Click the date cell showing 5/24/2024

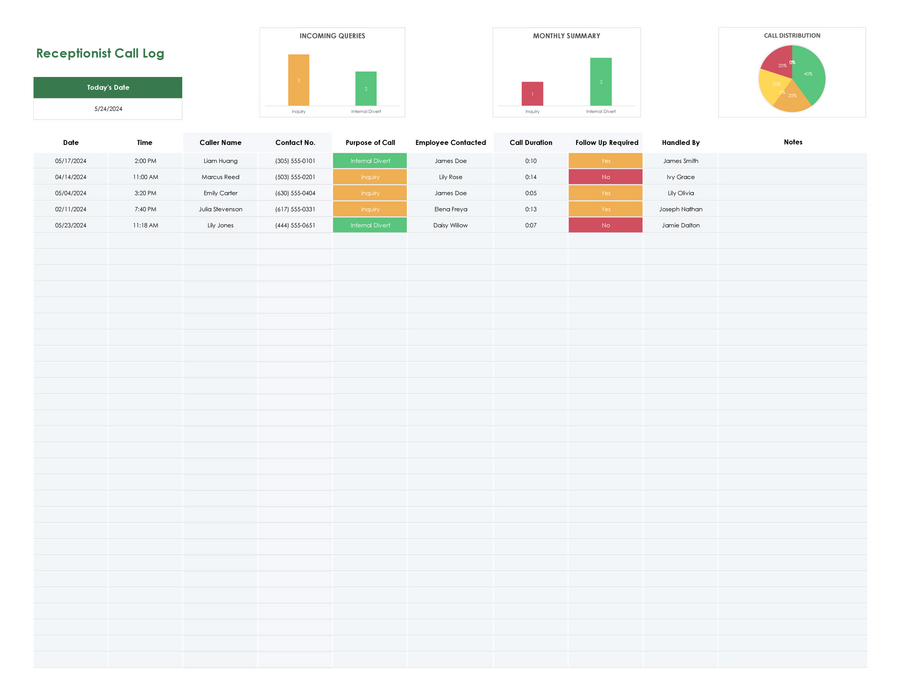coord(106,107)
